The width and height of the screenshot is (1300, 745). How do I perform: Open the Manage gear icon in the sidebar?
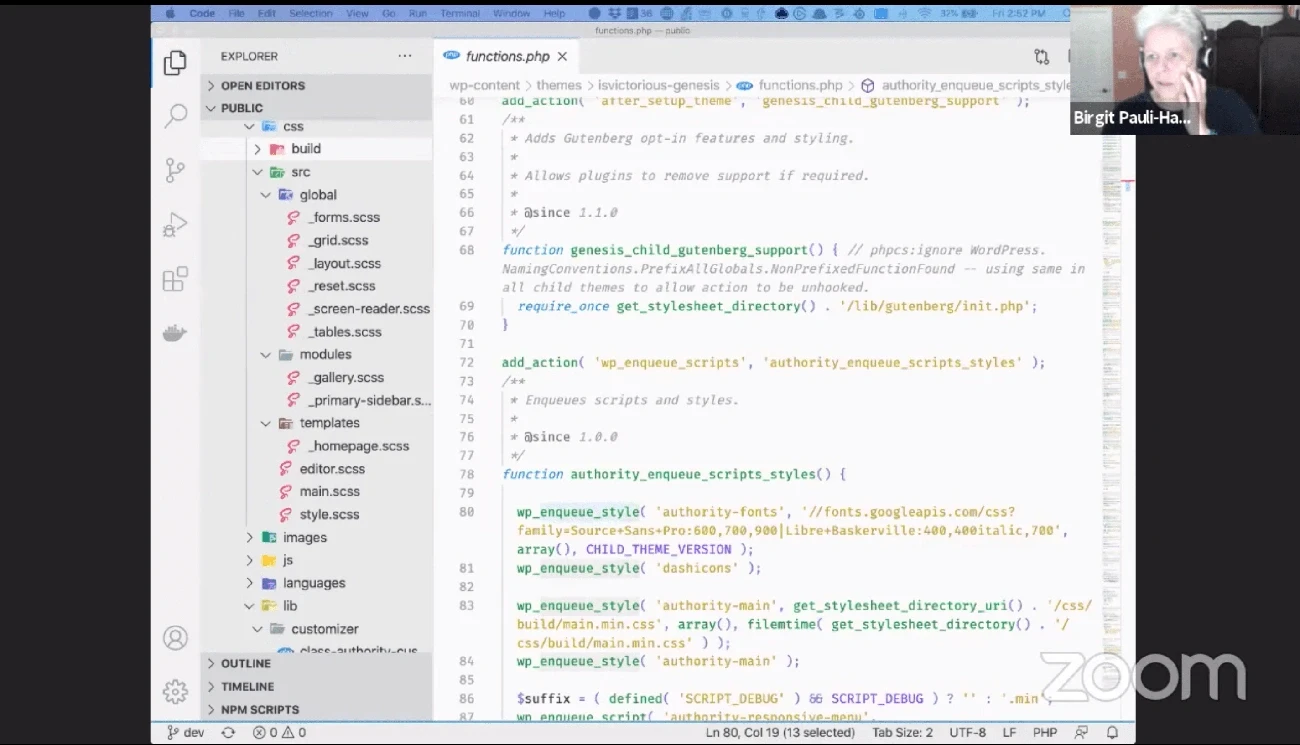[175, 690]
